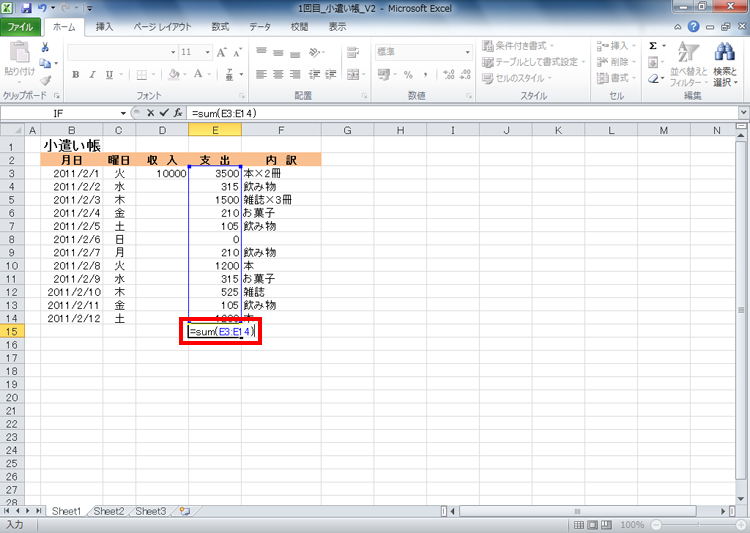Click the Clear eraser icon in editing group

point(653,78)
